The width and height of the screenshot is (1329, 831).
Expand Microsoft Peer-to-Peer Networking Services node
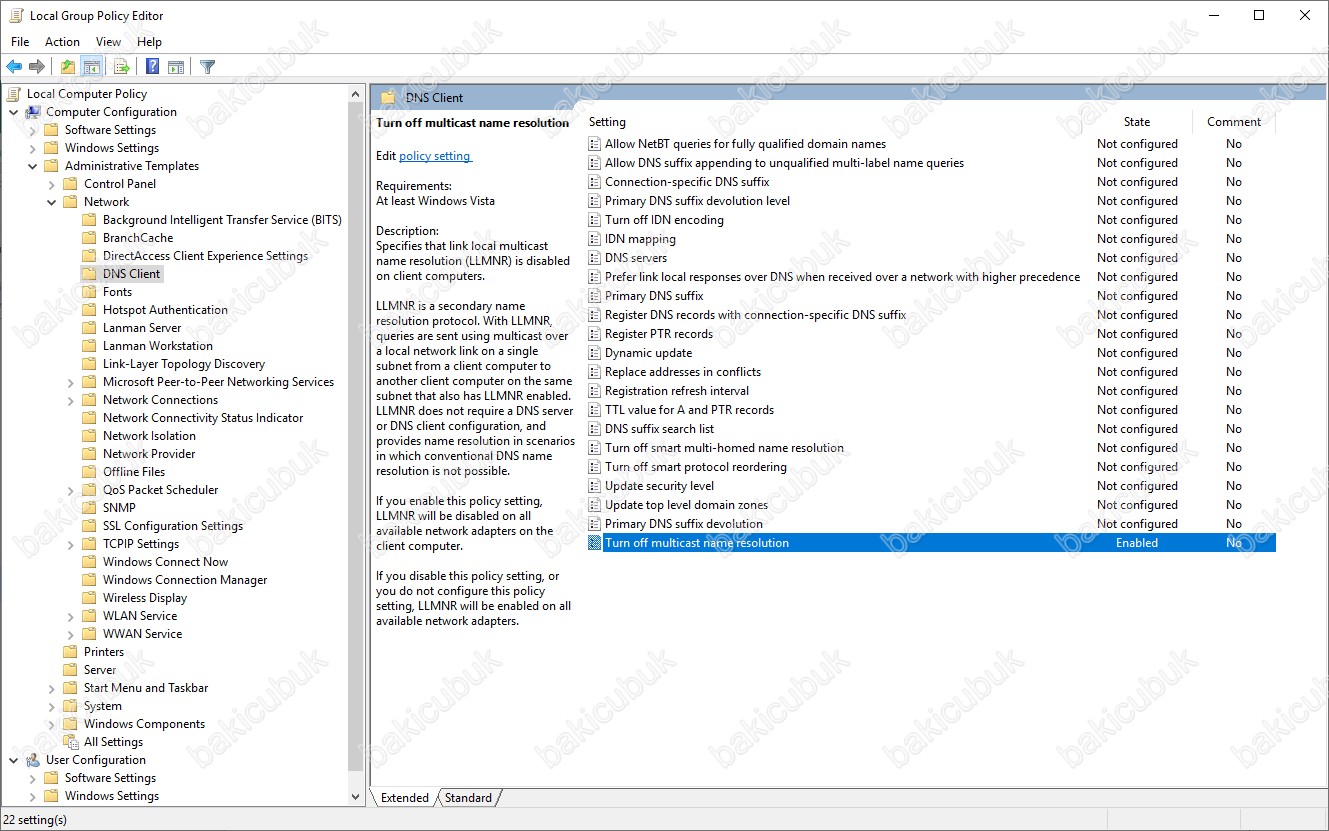coord(71,382)
